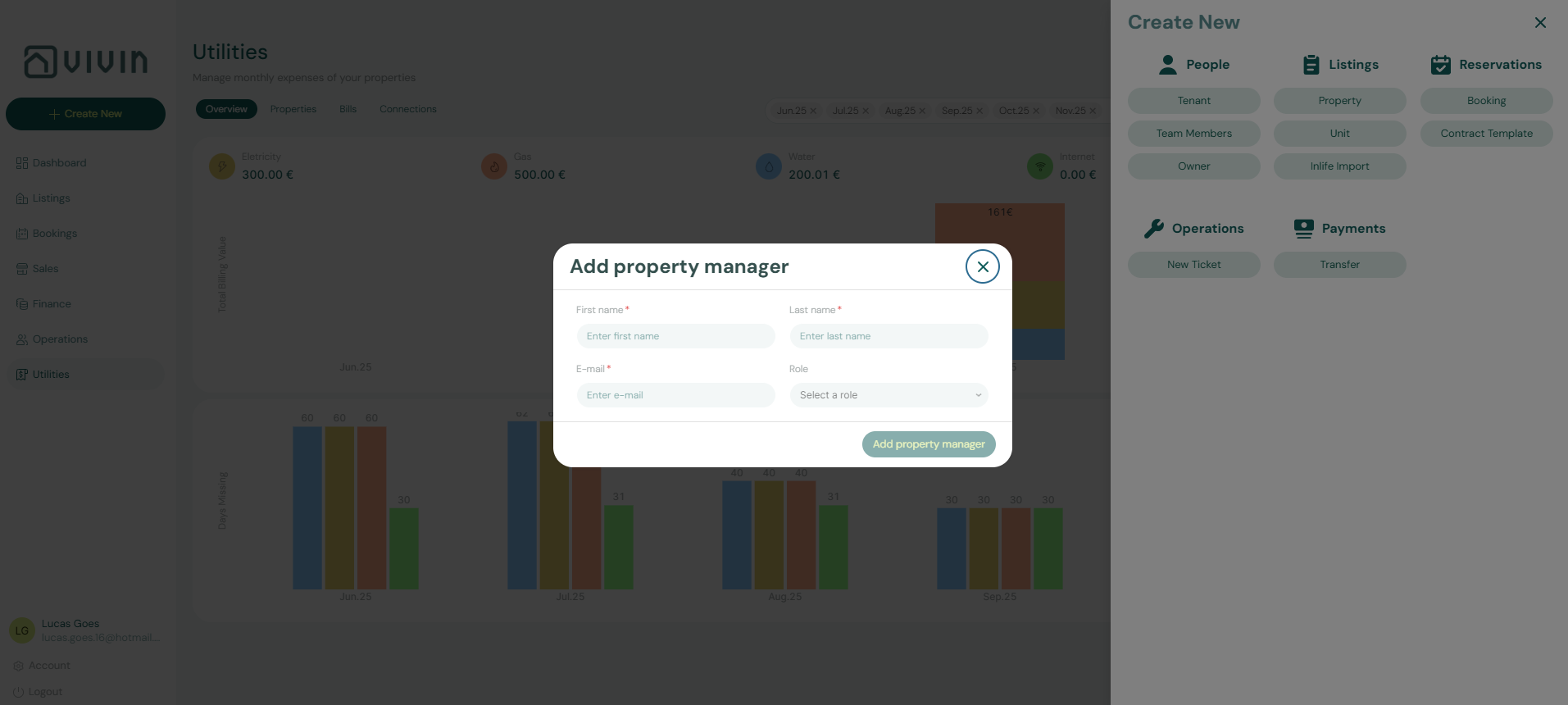This screenshot has height=705, width=1568.
Task: Remove the Aug.25 filter chip
Action: (922, 111)
